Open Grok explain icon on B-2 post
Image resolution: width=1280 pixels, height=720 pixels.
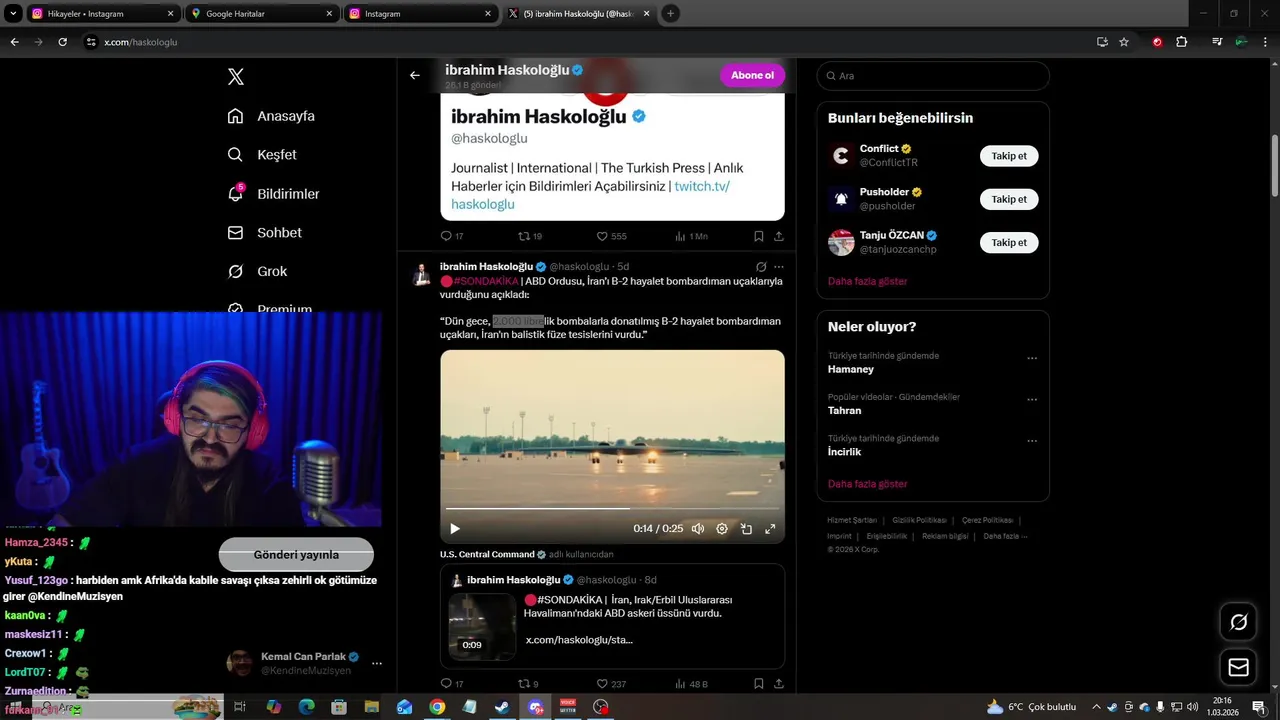(761, 267)
